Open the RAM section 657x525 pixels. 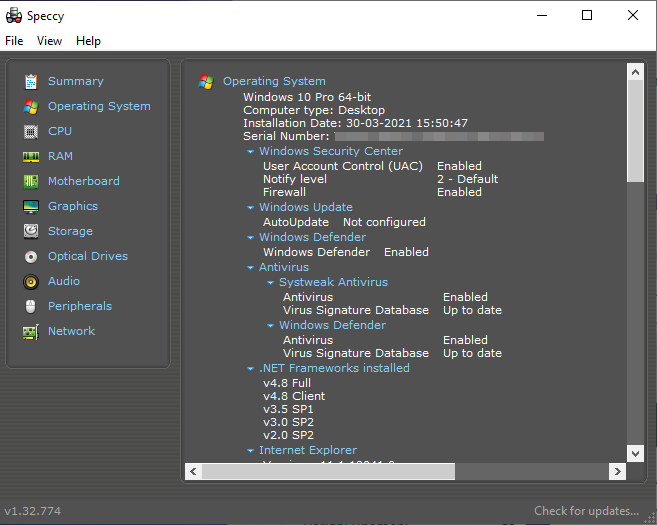60,156
